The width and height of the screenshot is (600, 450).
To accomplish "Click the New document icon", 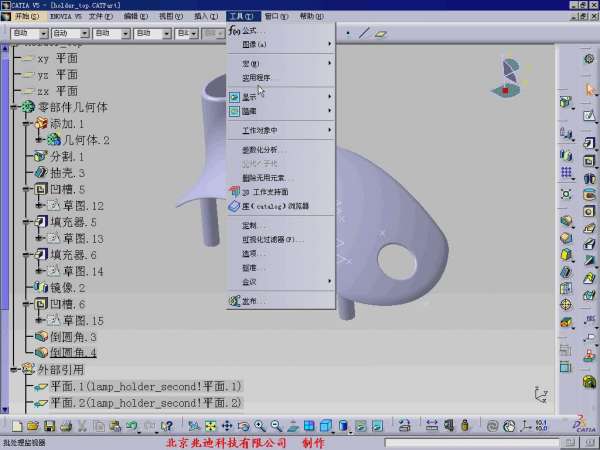I will point(17,426).
